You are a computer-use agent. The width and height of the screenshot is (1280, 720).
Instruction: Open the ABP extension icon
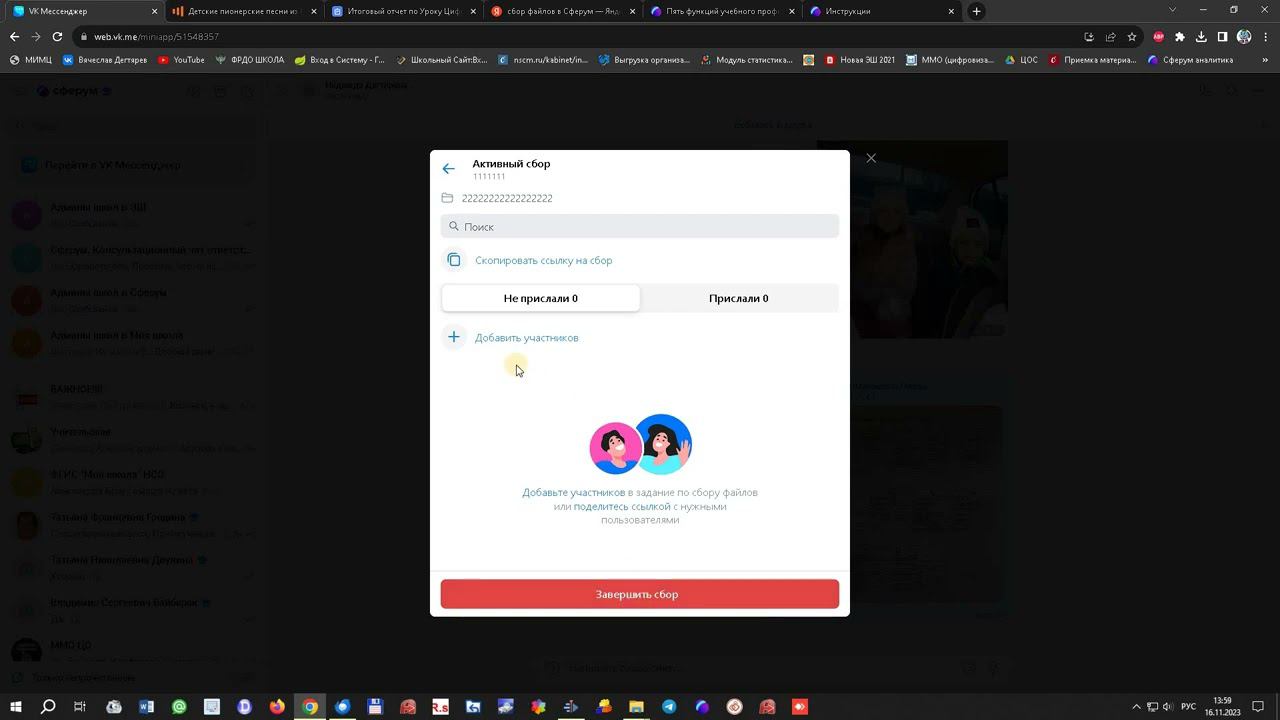pos(1159,37)
